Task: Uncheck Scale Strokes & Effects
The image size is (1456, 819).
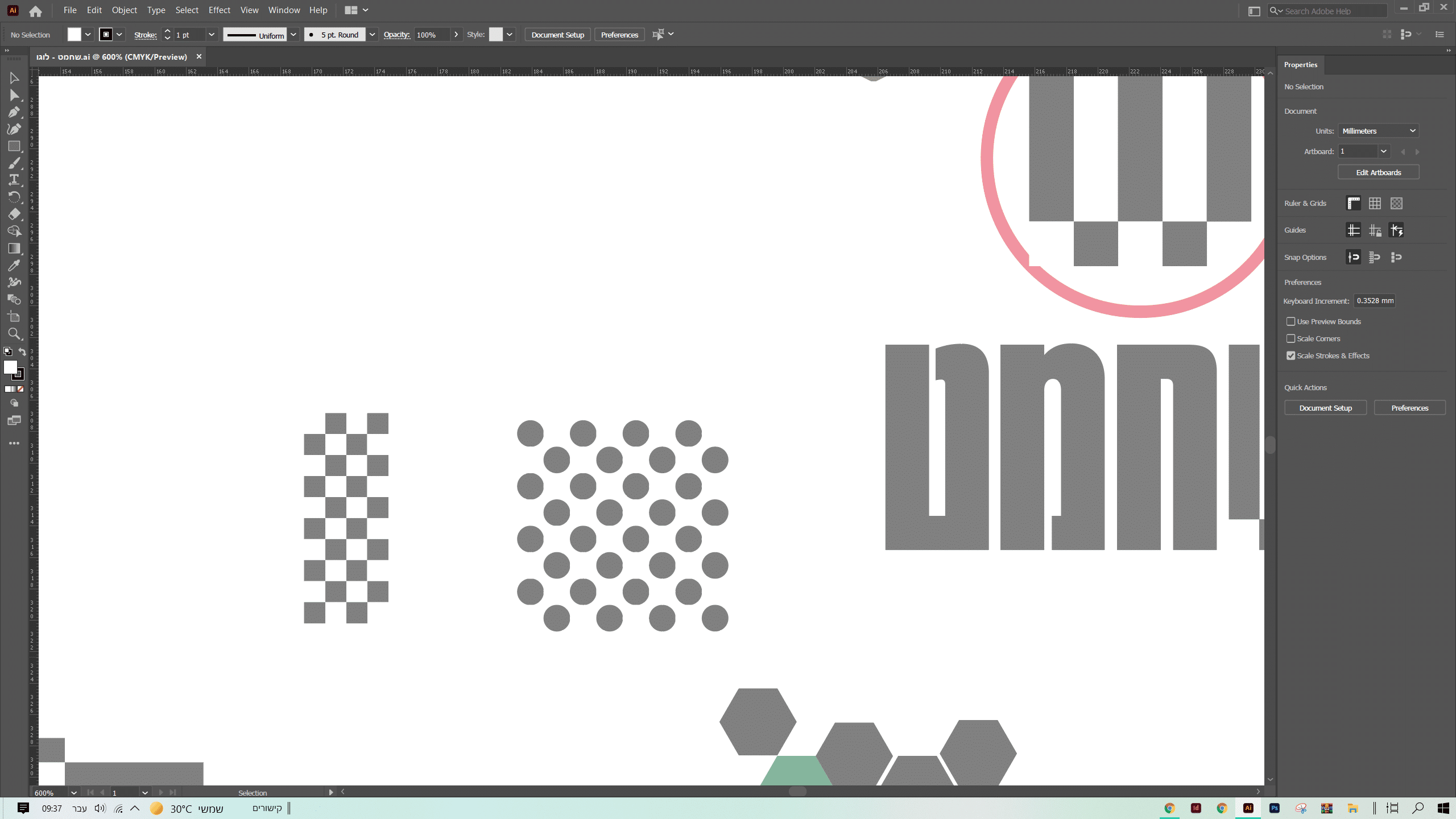Action: pyautogui.click(x=1291, y=355)
